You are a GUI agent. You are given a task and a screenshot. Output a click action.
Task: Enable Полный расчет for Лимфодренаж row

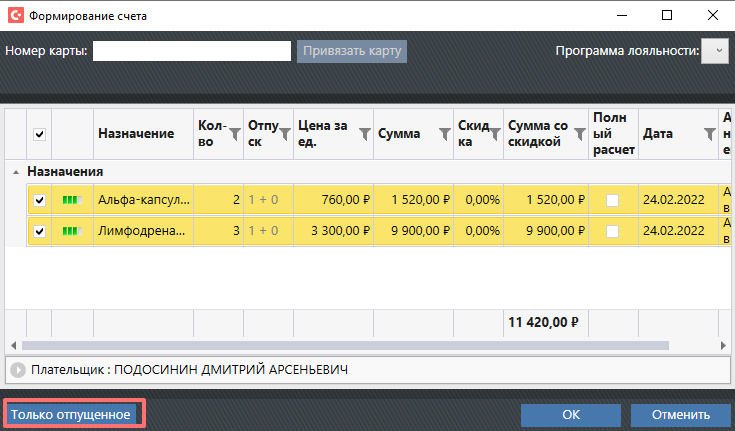coord(612,232)
